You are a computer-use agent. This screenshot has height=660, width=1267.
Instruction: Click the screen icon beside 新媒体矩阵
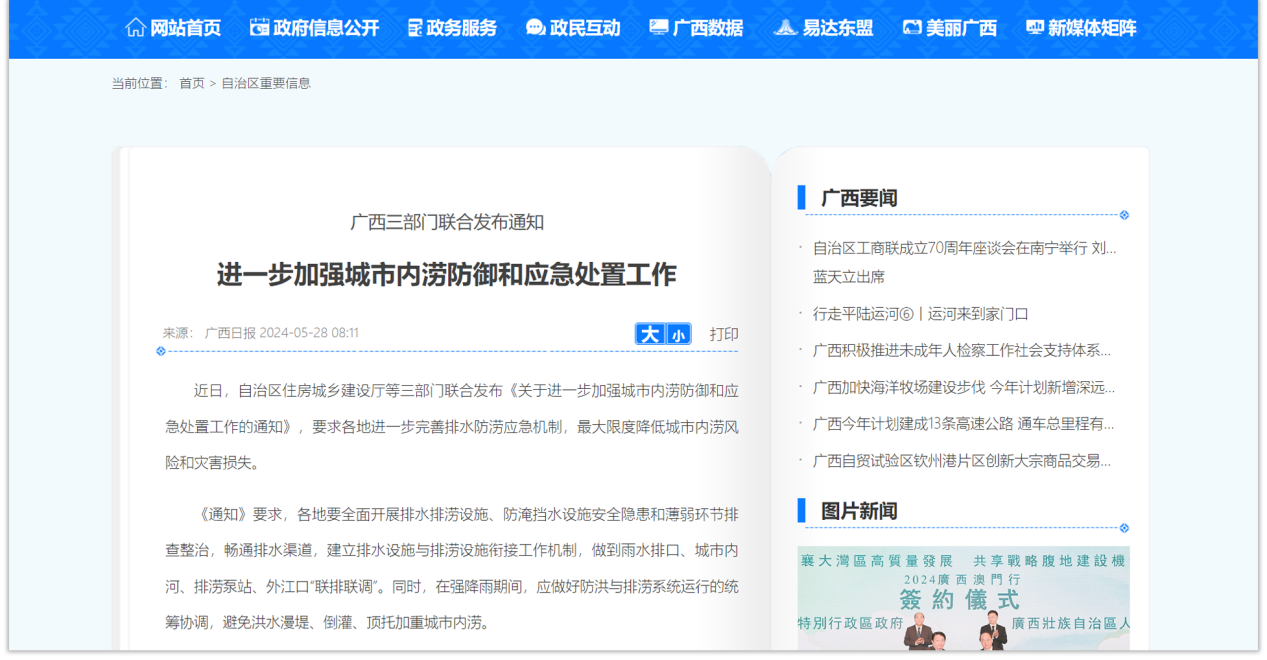pyautogui.click(x=1035, y=28)
